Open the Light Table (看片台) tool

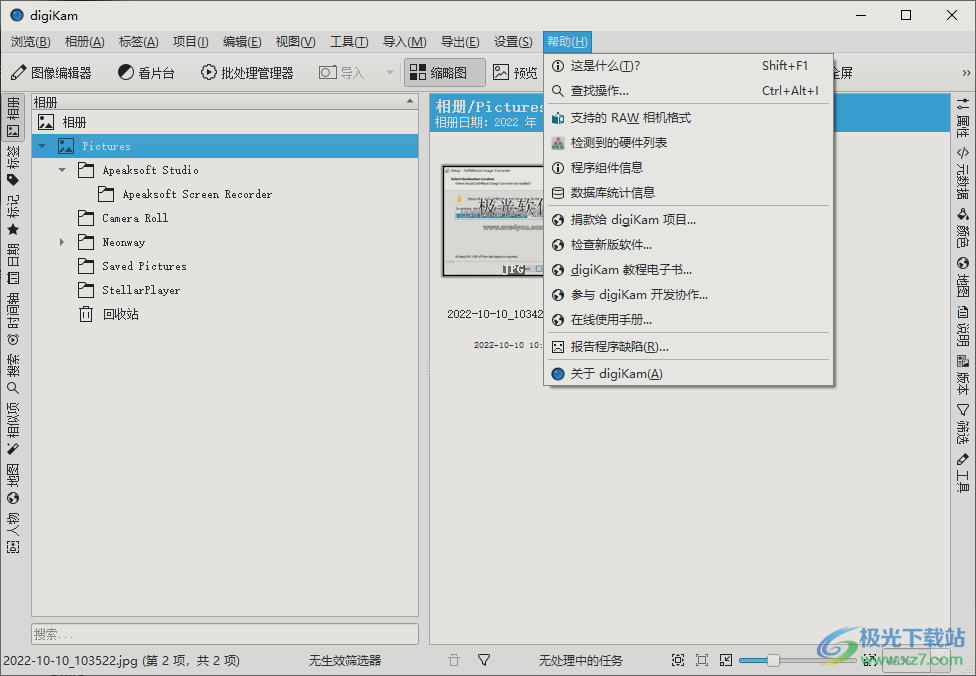(x=146, y=73)
